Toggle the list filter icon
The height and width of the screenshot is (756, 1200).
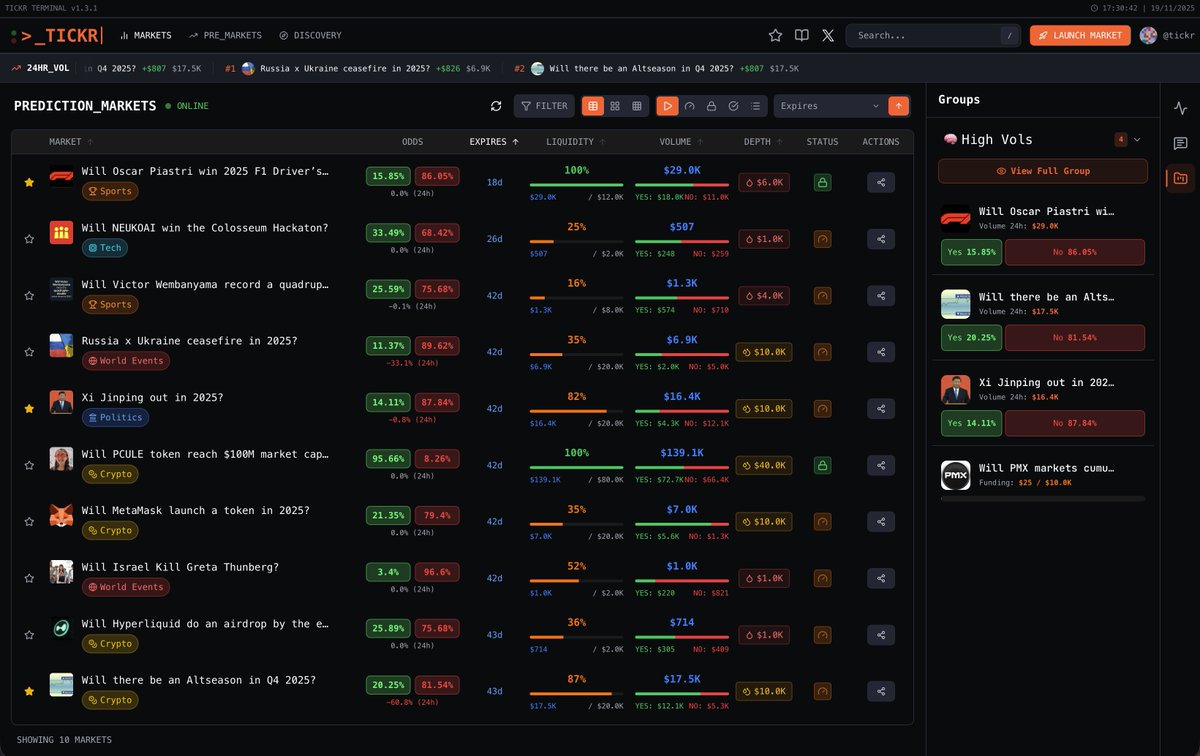pos(755,106)
